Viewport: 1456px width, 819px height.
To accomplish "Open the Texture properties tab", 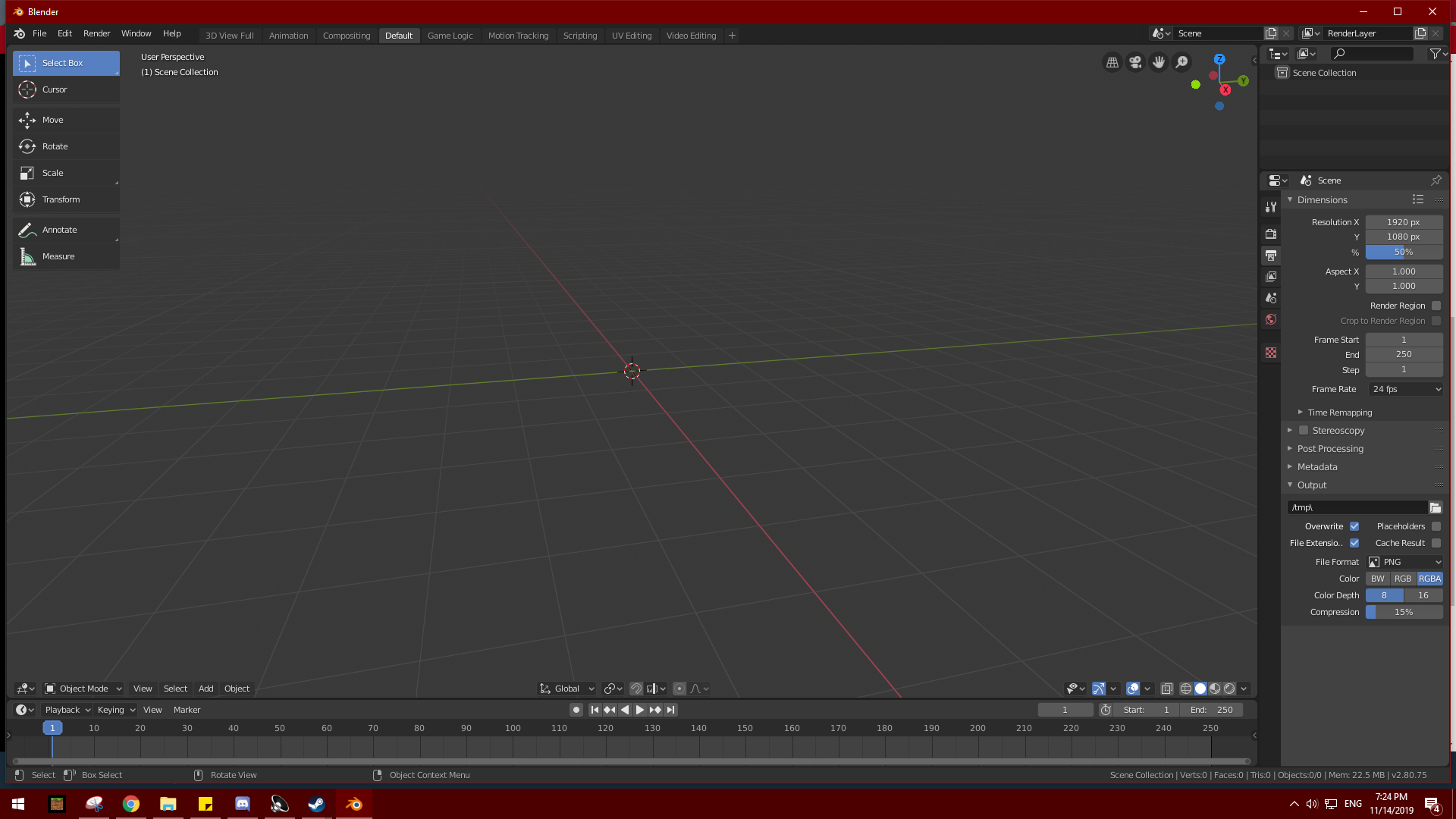I will tap(1271, 353).
